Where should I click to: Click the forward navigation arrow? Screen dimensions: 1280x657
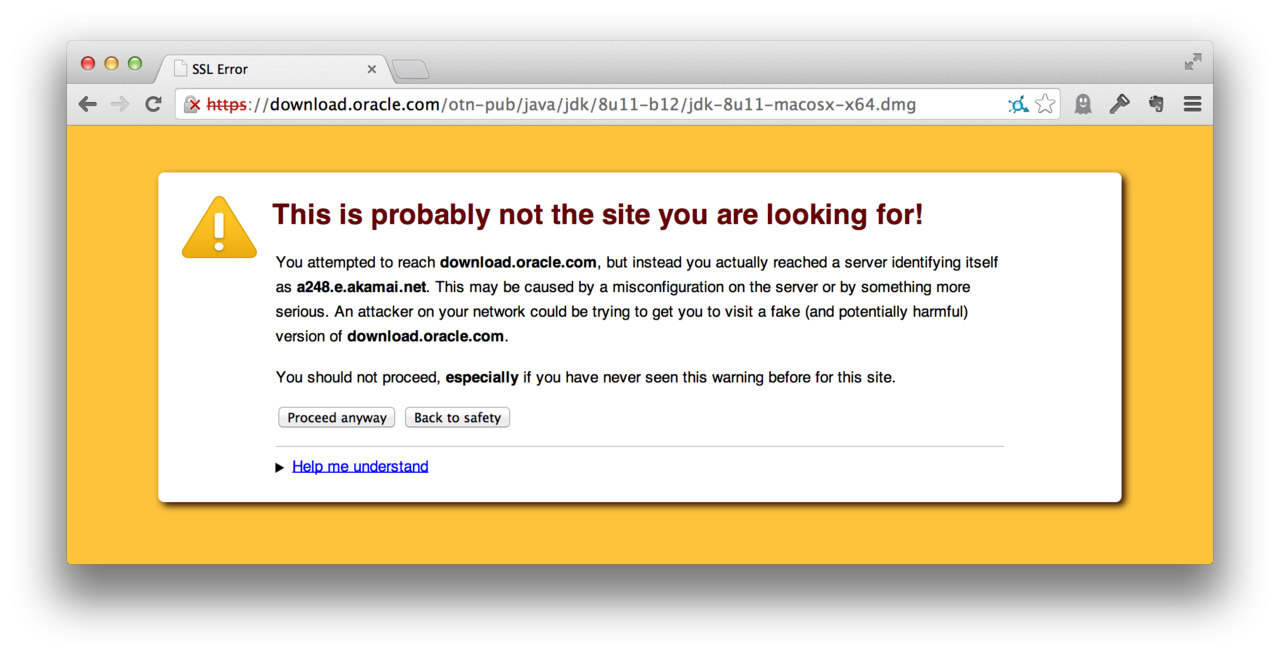tap(120, 103)
